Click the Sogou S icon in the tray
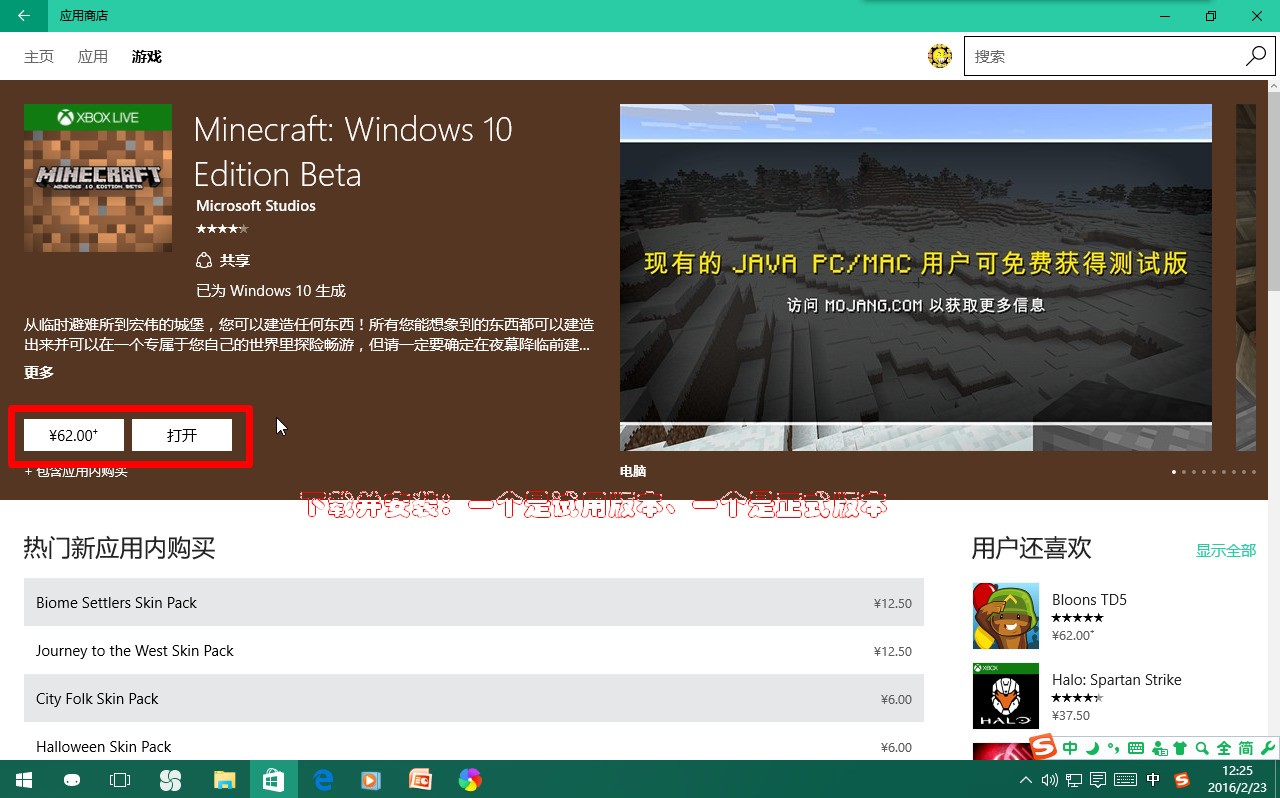The image size is (1280, 798). point(1182,779)
